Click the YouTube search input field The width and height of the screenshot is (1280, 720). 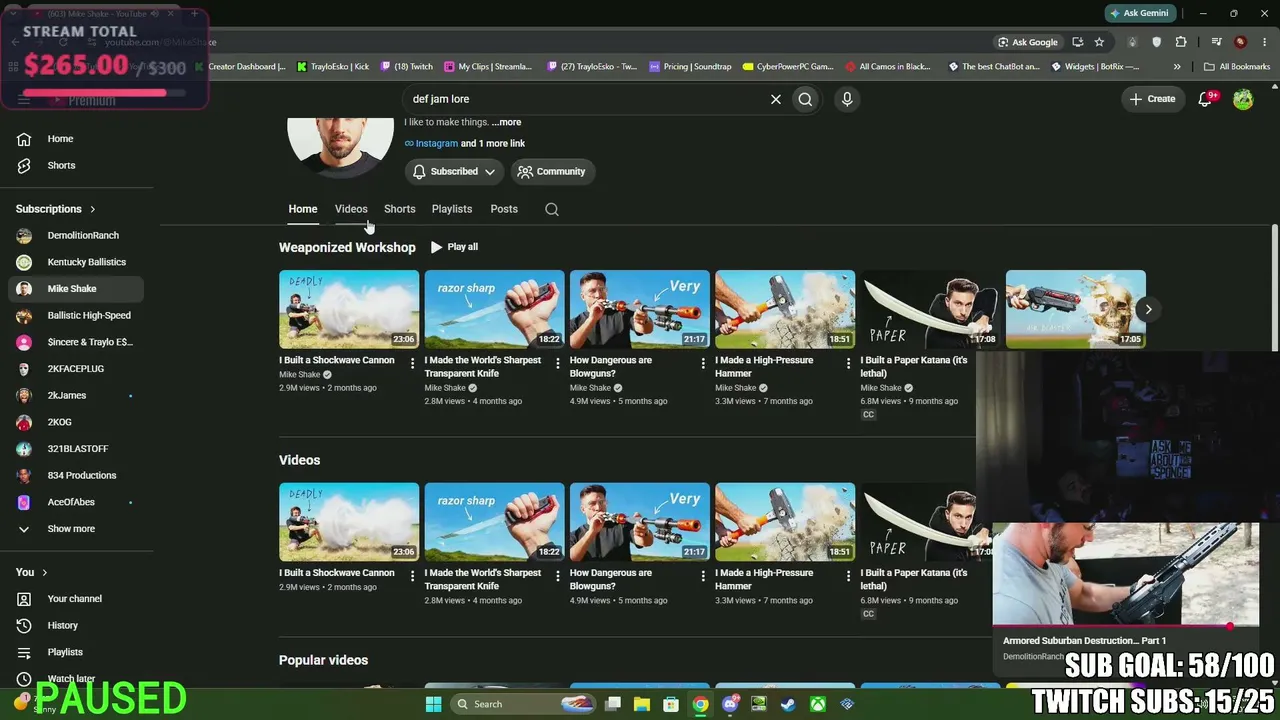click(x=585, y=99)
